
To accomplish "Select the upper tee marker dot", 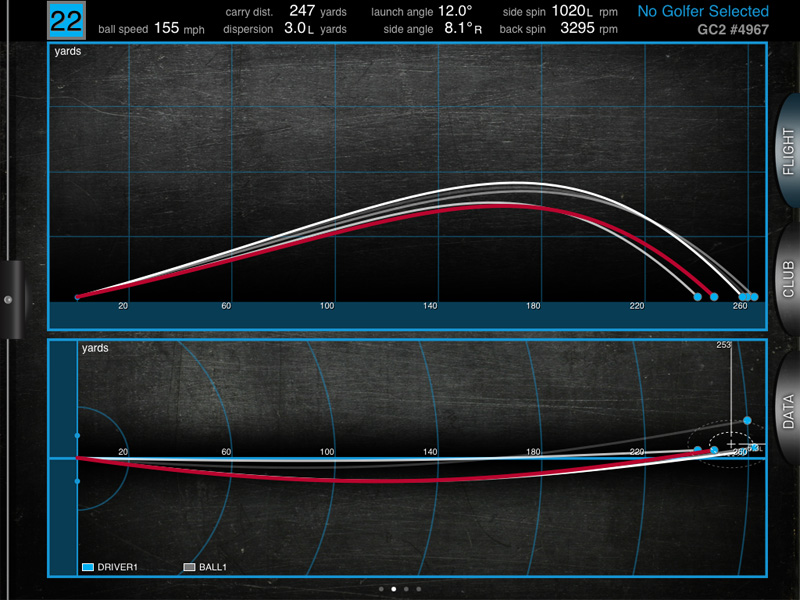I will click(x=77, y=436).
